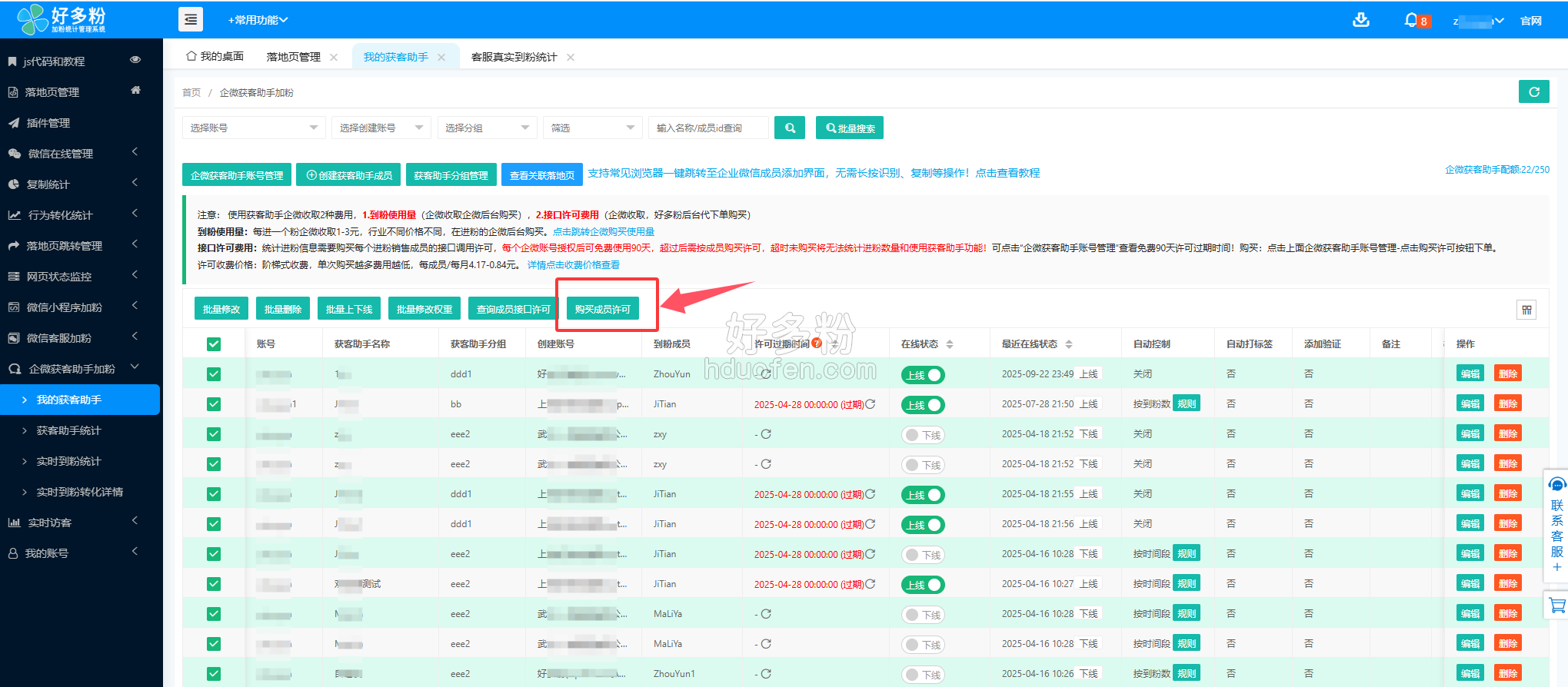The width and height of the screenshot is (1568, 687).
Task: Open the 选择分组 dropdown
Action: [x=487, y=128]
